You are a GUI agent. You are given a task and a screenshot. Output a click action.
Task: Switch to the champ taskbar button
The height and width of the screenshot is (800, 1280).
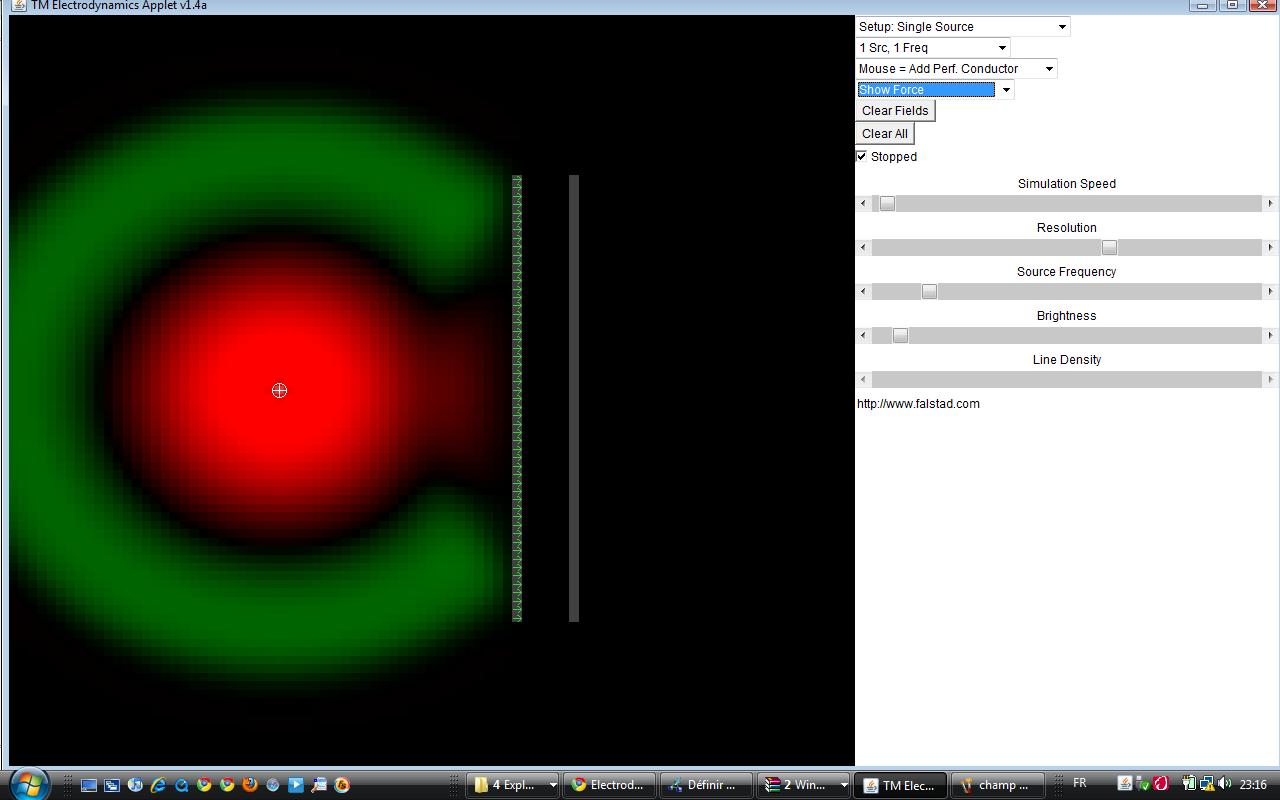click(997, 785)
